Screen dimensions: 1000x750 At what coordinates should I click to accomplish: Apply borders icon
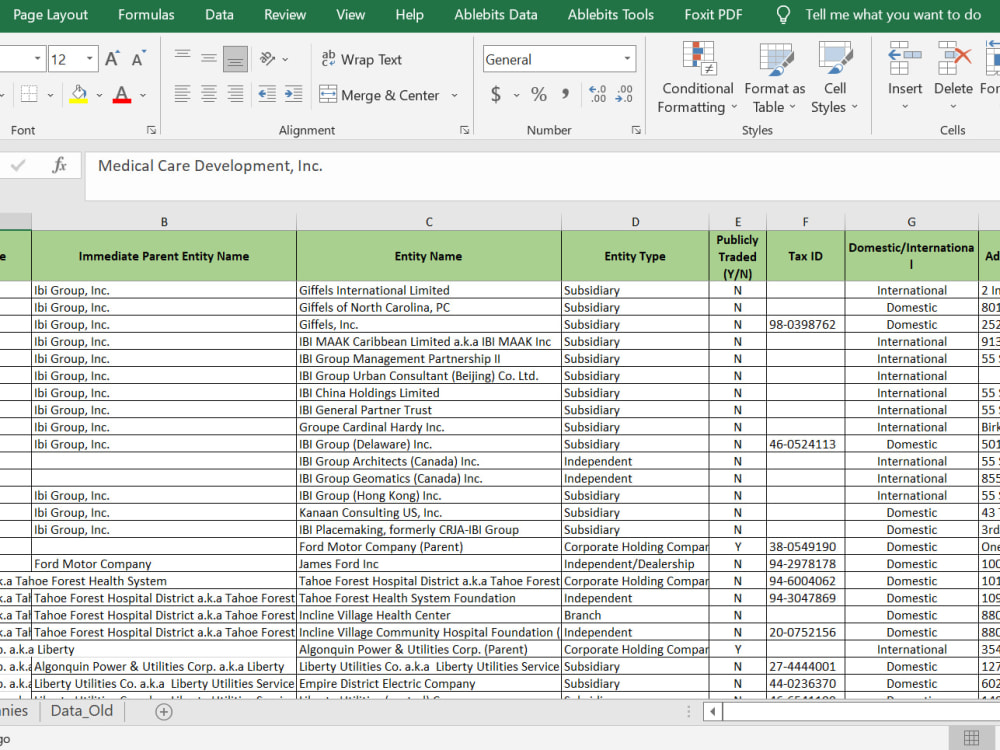pyautogui.click(x=29, y=94)
